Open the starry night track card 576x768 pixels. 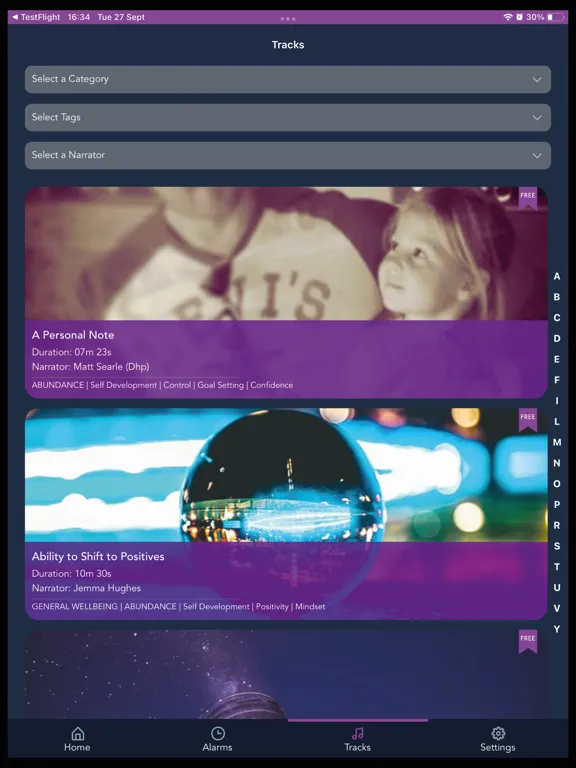coord(287,674)
